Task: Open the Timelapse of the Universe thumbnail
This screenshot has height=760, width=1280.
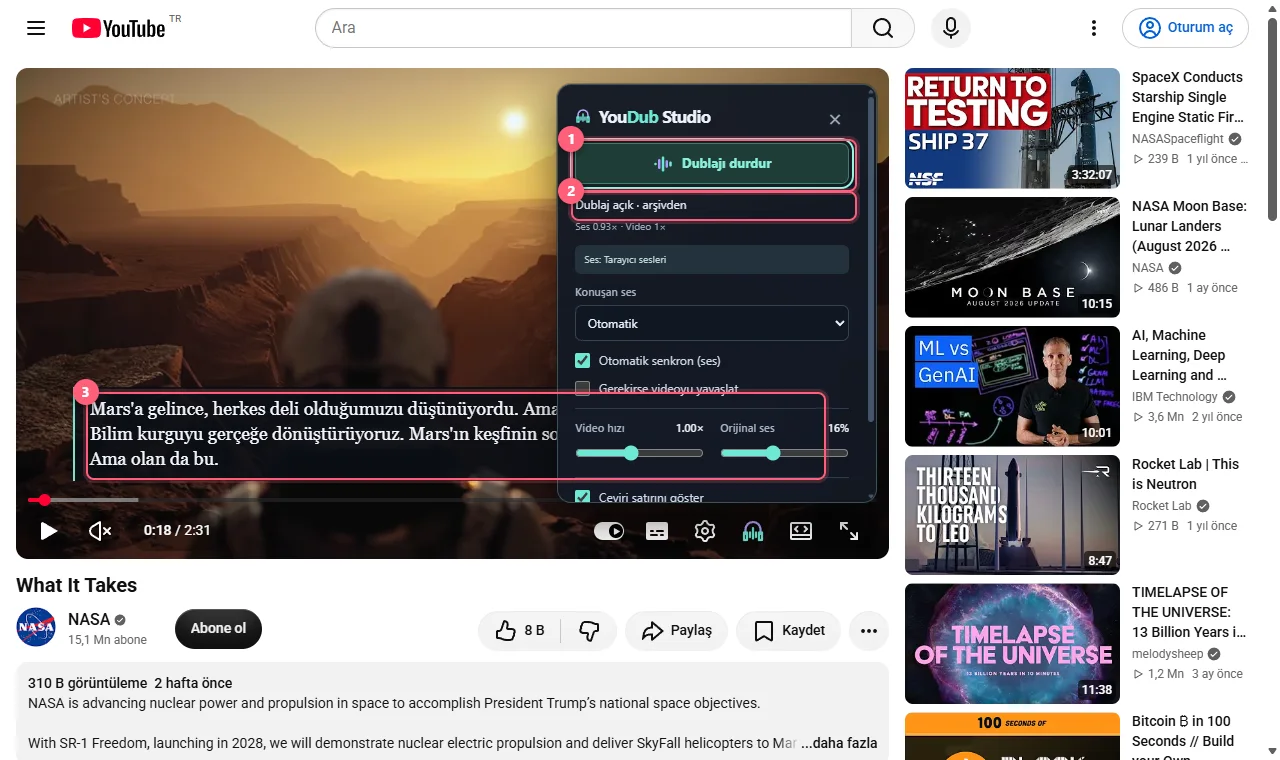Action: tap(1012, 644)
